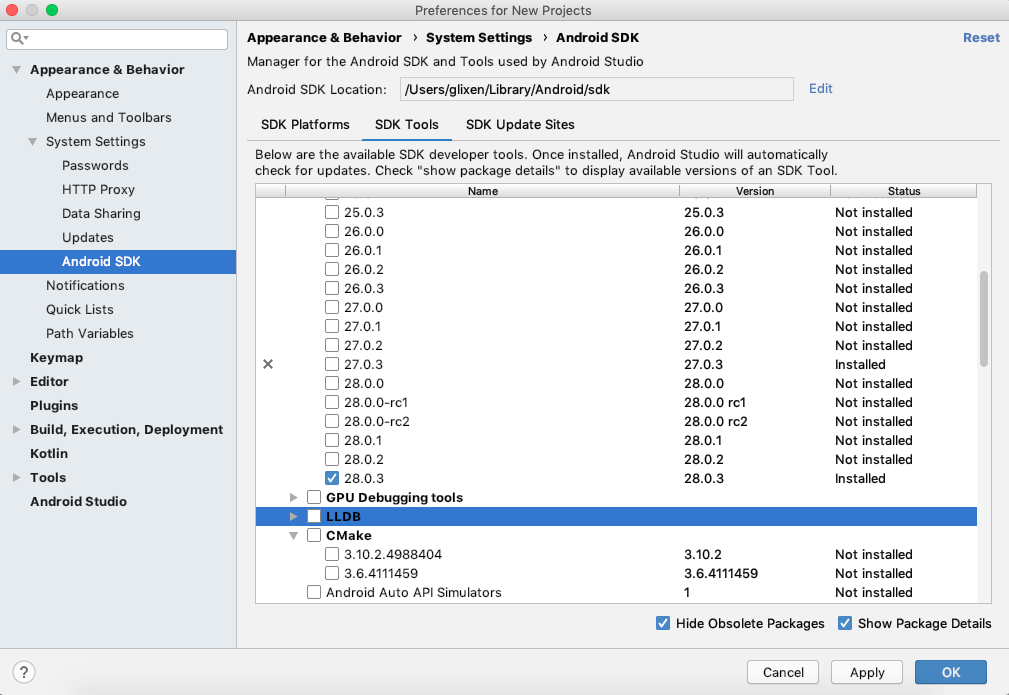Open Keymap settings
Image resolution: width=1009 pixels, height=695 pixels.
click(x=57, y=358)
